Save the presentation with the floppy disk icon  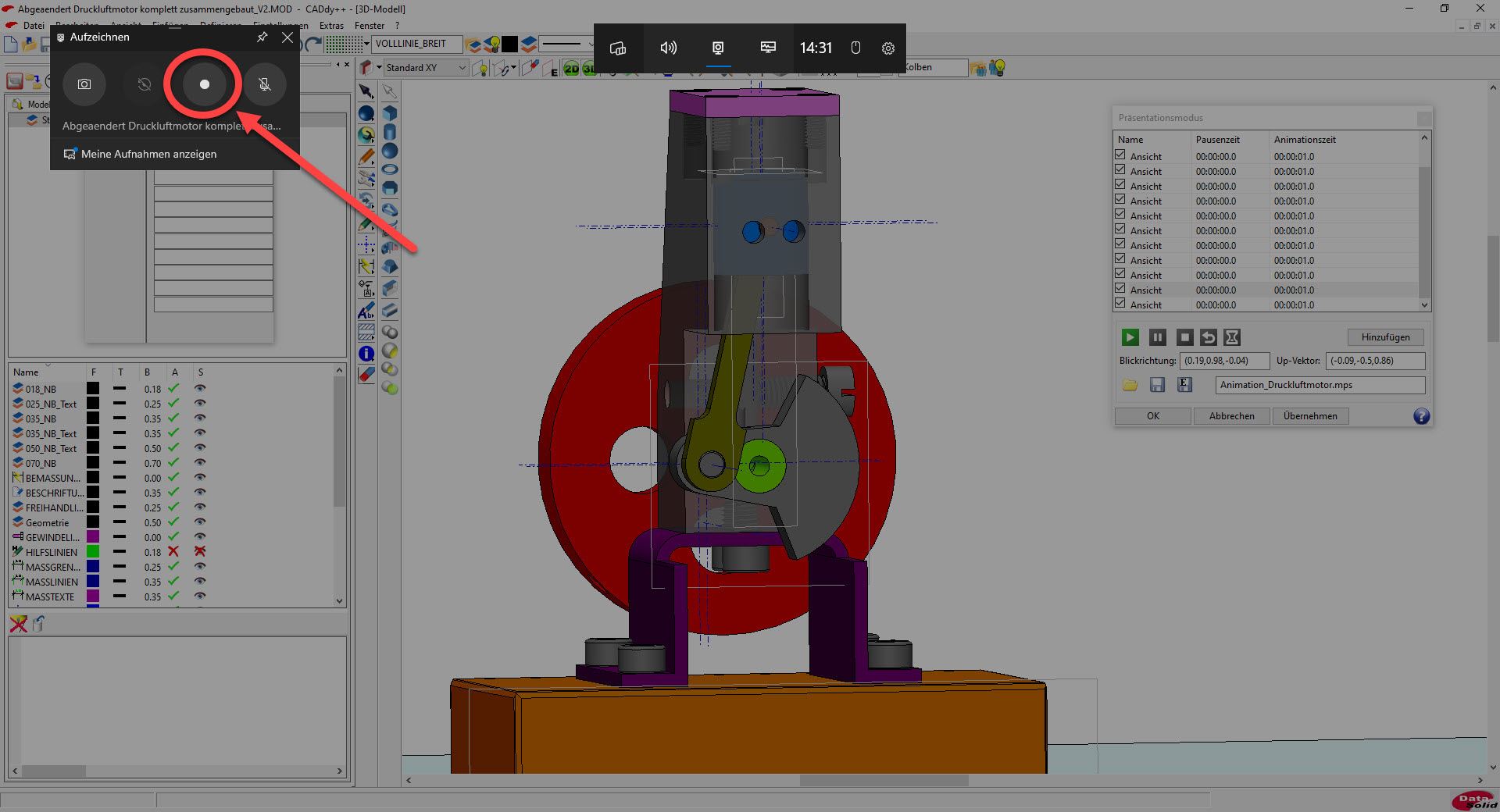pyautogui.click(x=1157, y=385)
